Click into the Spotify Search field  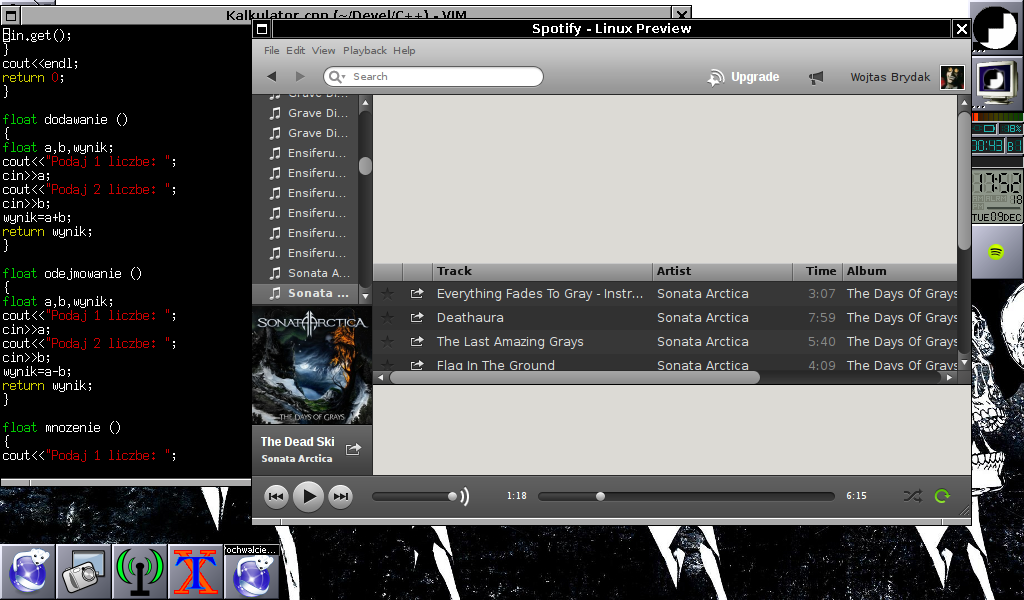pyautogui.click(x=434, y=76)
